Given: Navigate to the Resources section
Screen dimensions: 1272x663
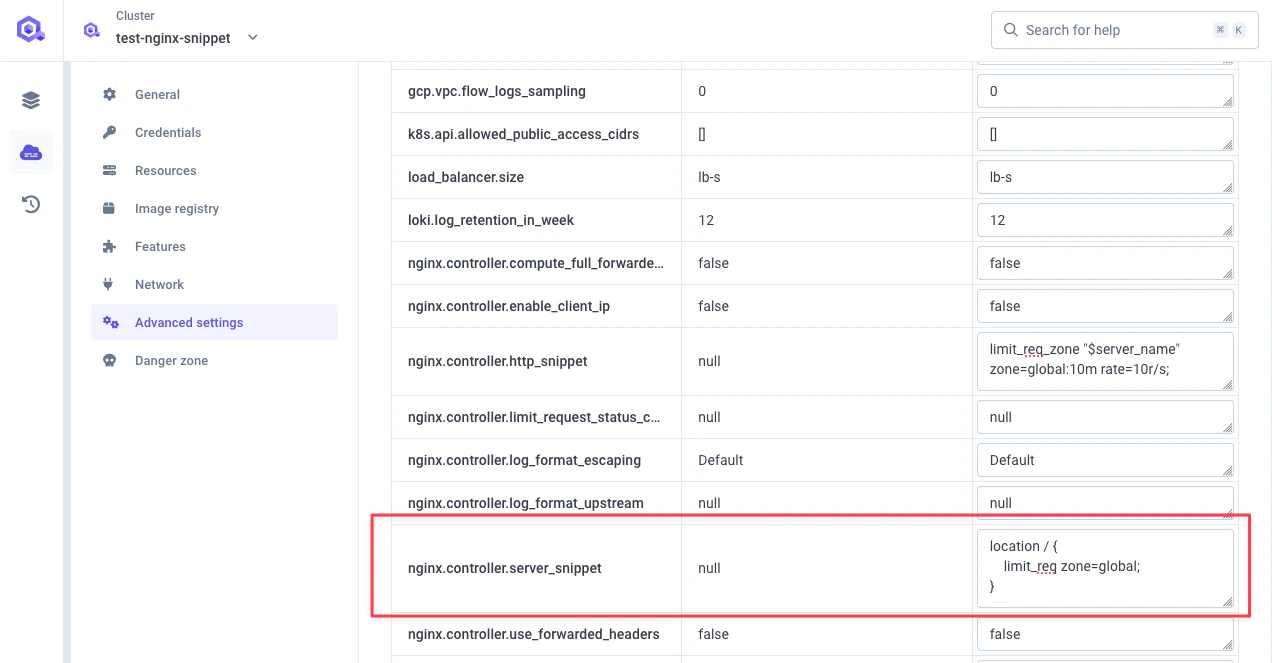Looking at the screenshot, I should point(165,170).
